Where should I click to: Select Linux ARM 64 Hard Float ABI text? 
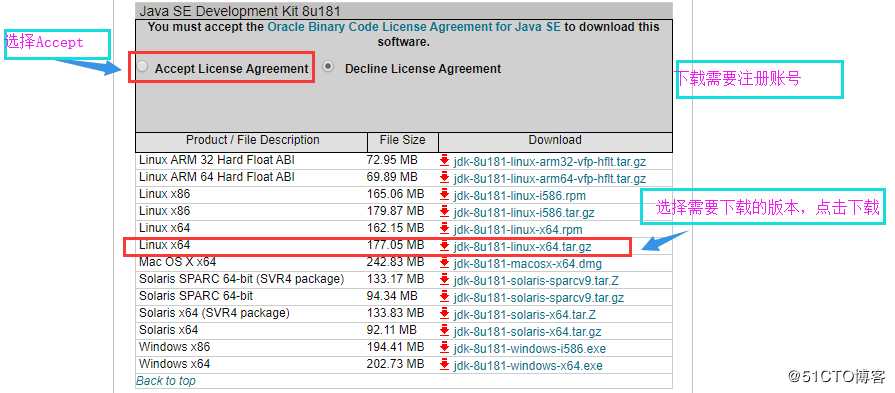(x=217, y=177)
